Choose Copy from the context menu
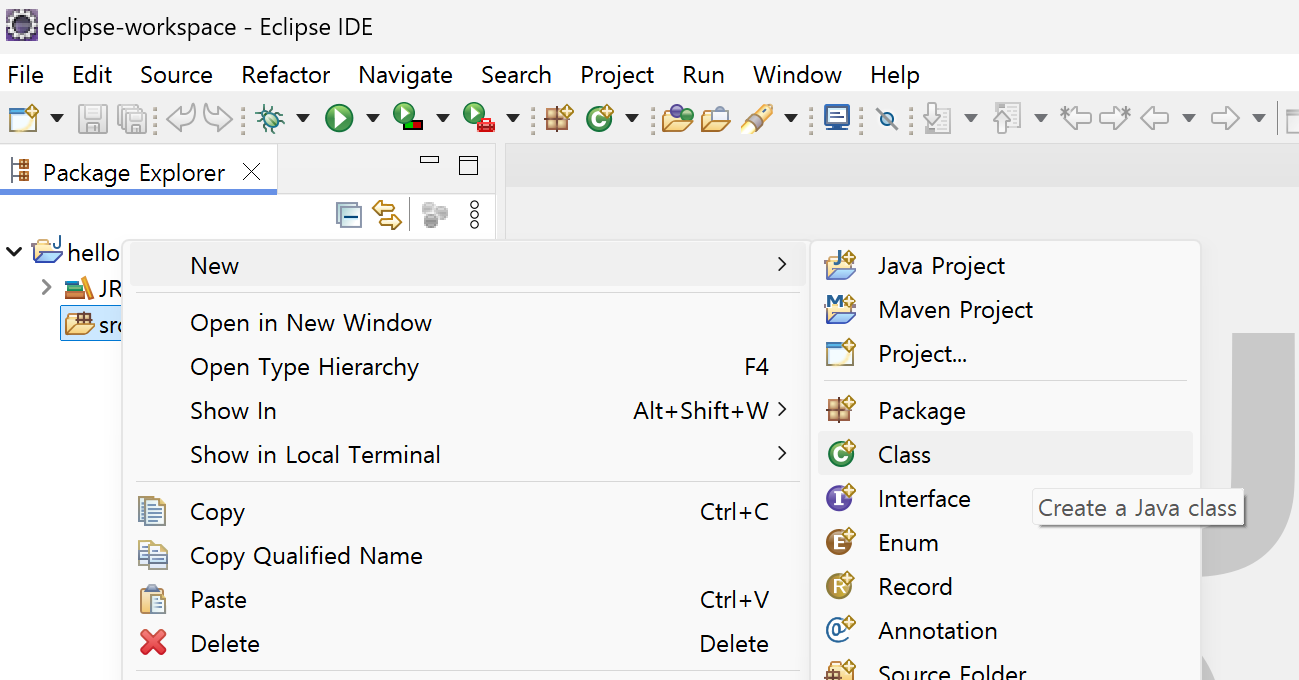Image resolution: width=1299 pixels, height=680 pixels. (468, 512)
